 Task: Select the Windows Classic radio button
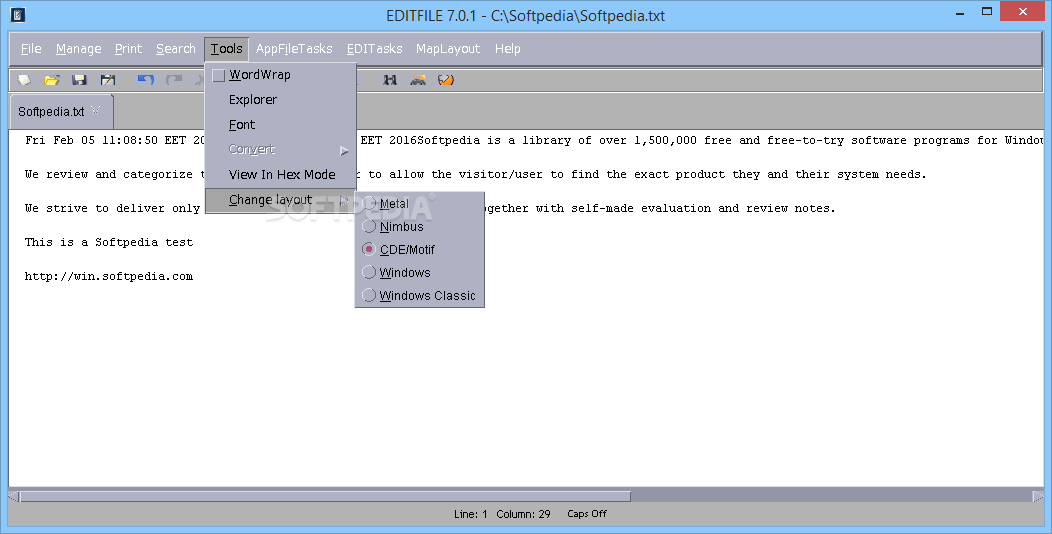coord(369,295)
